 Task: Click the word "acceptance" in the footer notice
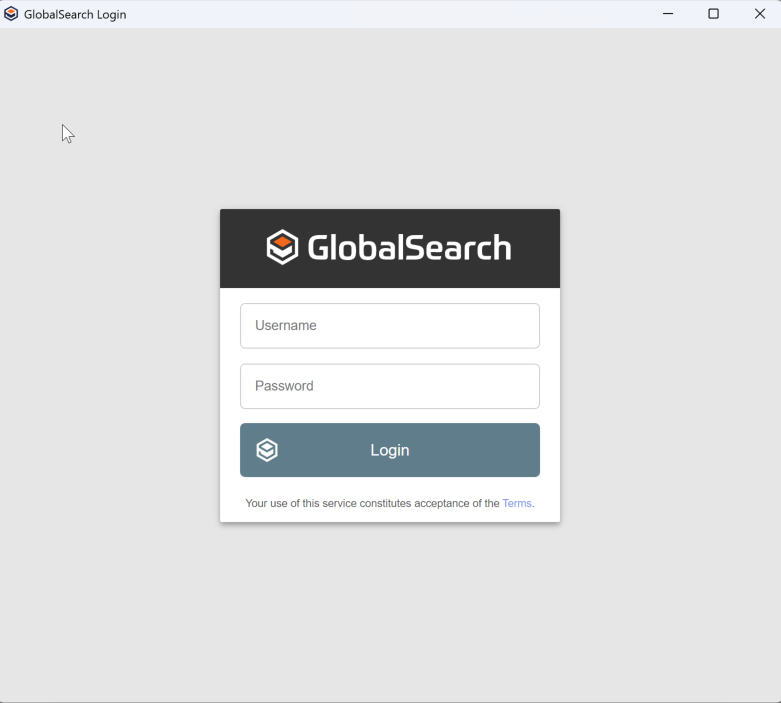click(448, 504)
